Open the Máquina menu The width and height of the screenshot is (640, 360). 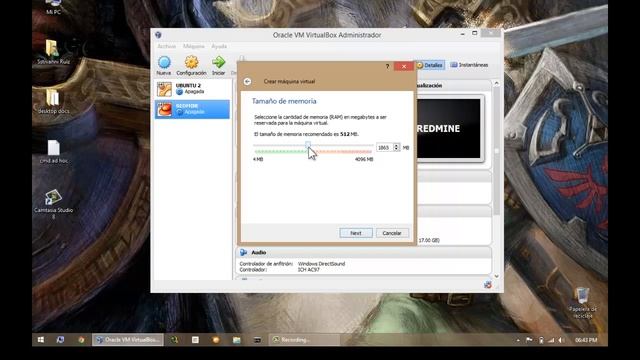click(x=193, y=47)
